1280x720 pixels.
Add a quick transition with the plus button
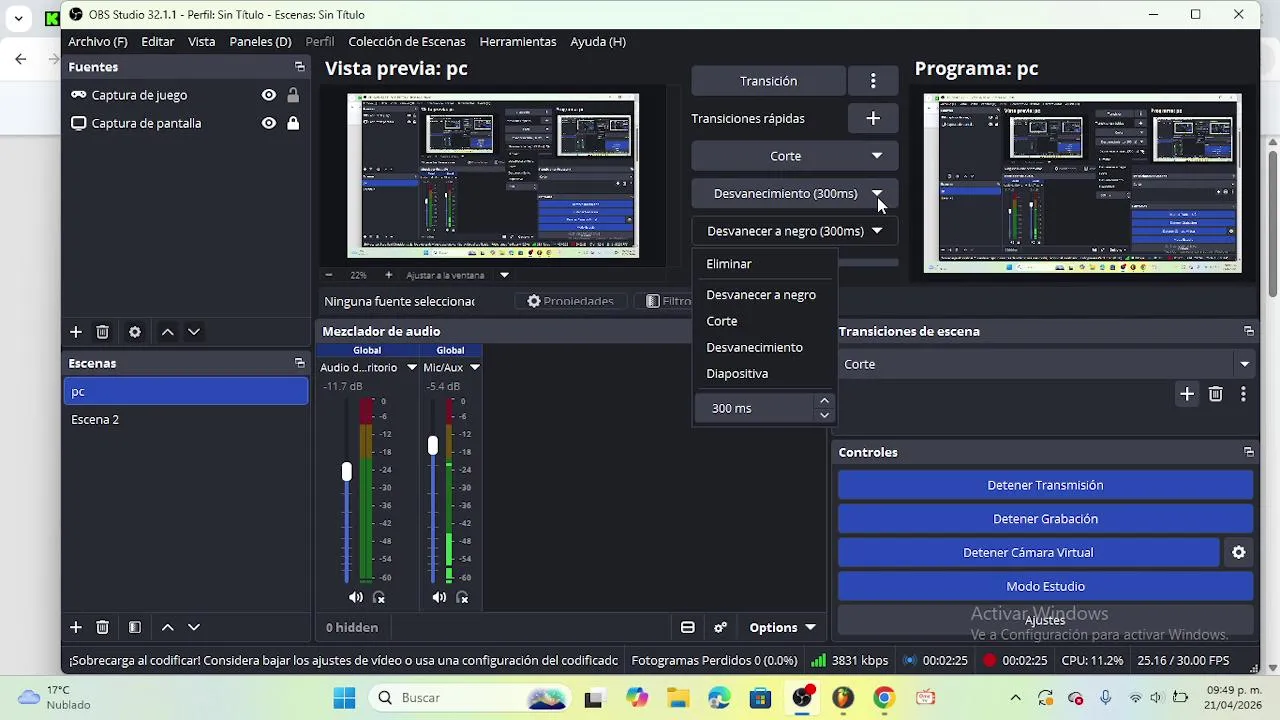tap(873, 118)
